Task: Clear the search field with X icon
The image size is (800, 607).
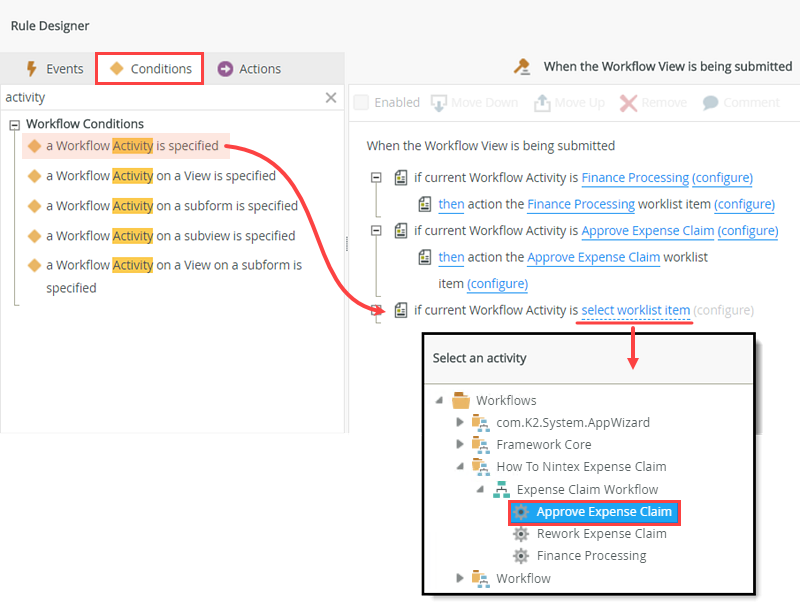Action: (x=331, y=98)
